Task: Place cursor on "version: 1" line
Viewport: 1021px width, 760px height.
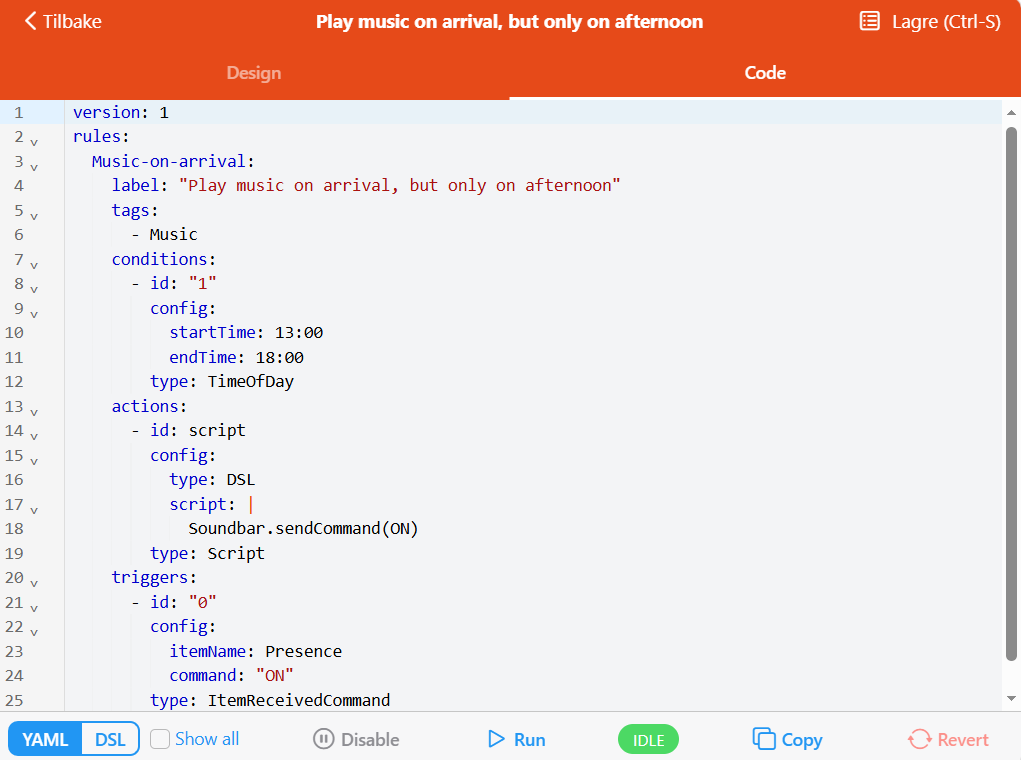Action: pos(120,112)
